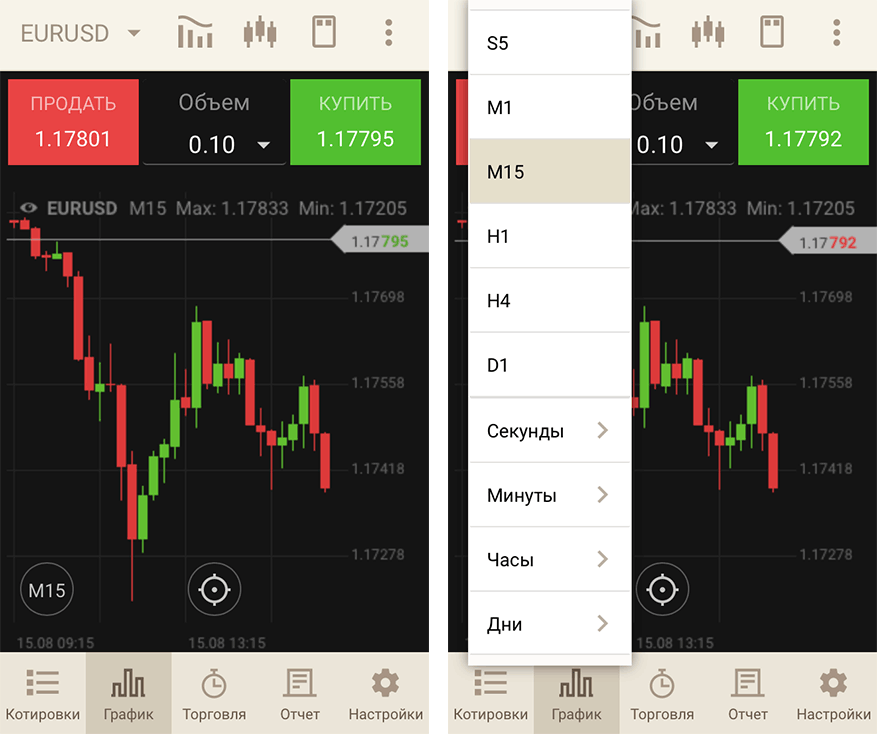878x734 pixels.
Task: Tap candlestick chart type icon in left screen
Action: pos(260,32)
